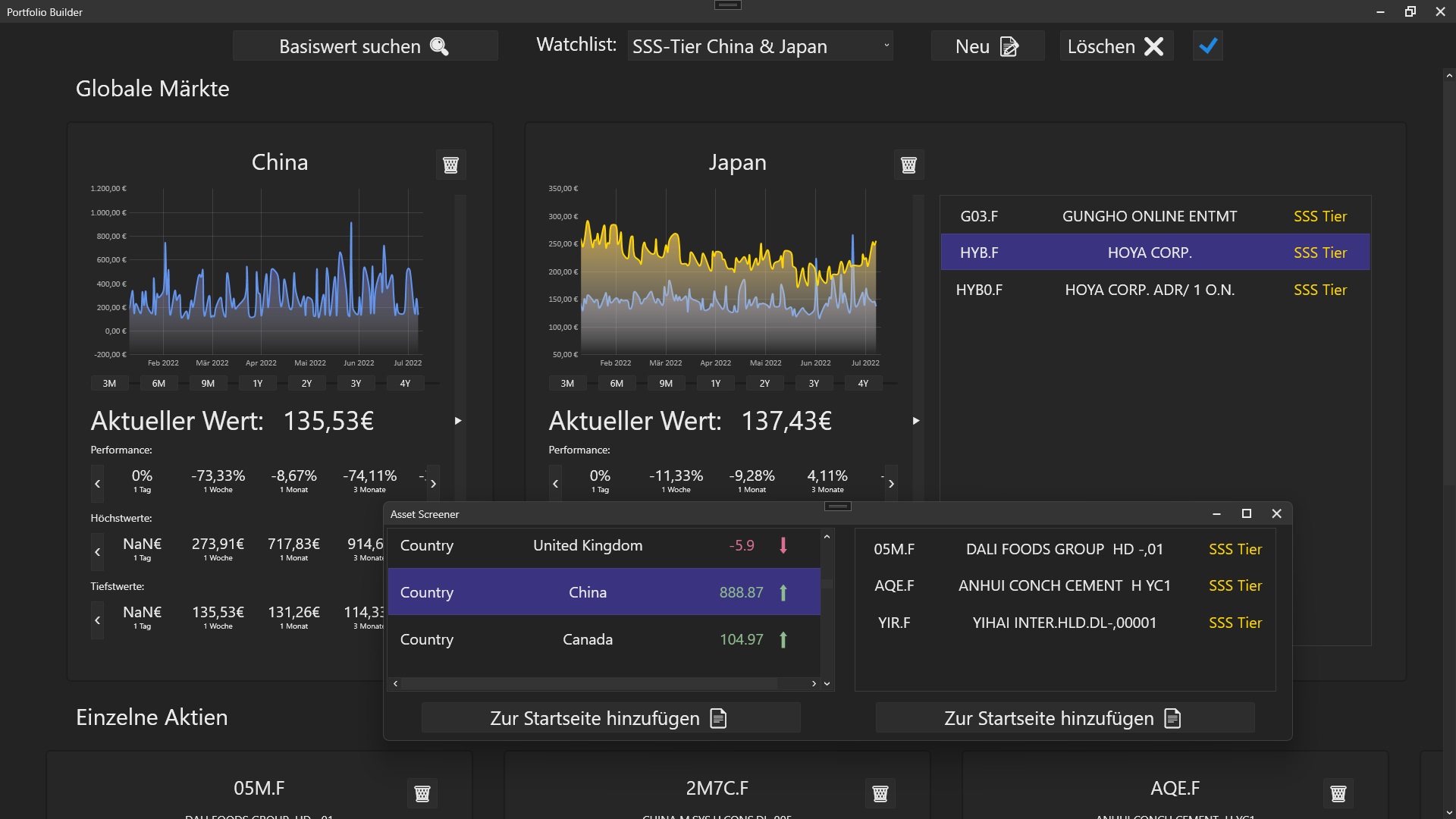Select the 1Y timeframe on the China chart

257,383
